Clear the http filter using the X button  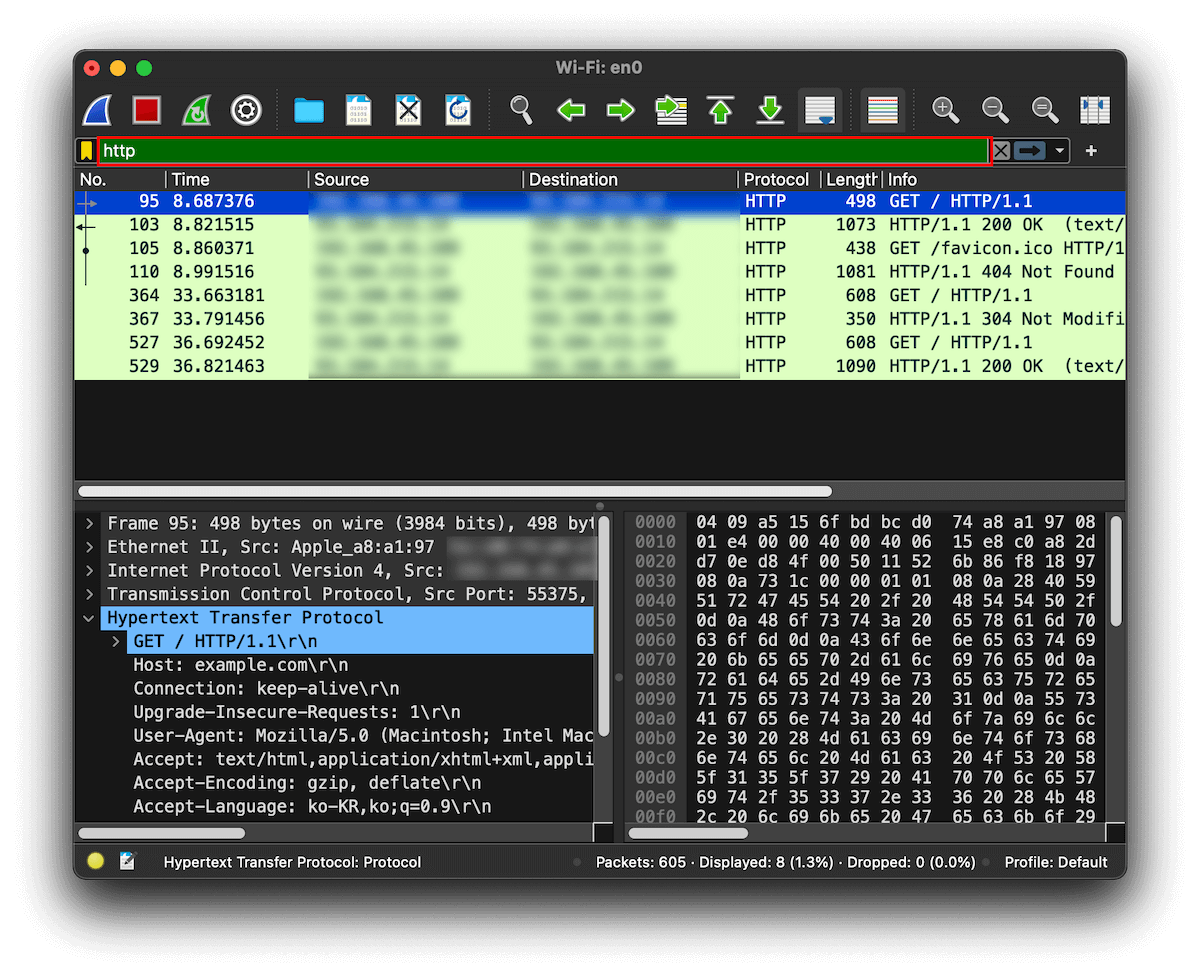tap(1002, 150)
